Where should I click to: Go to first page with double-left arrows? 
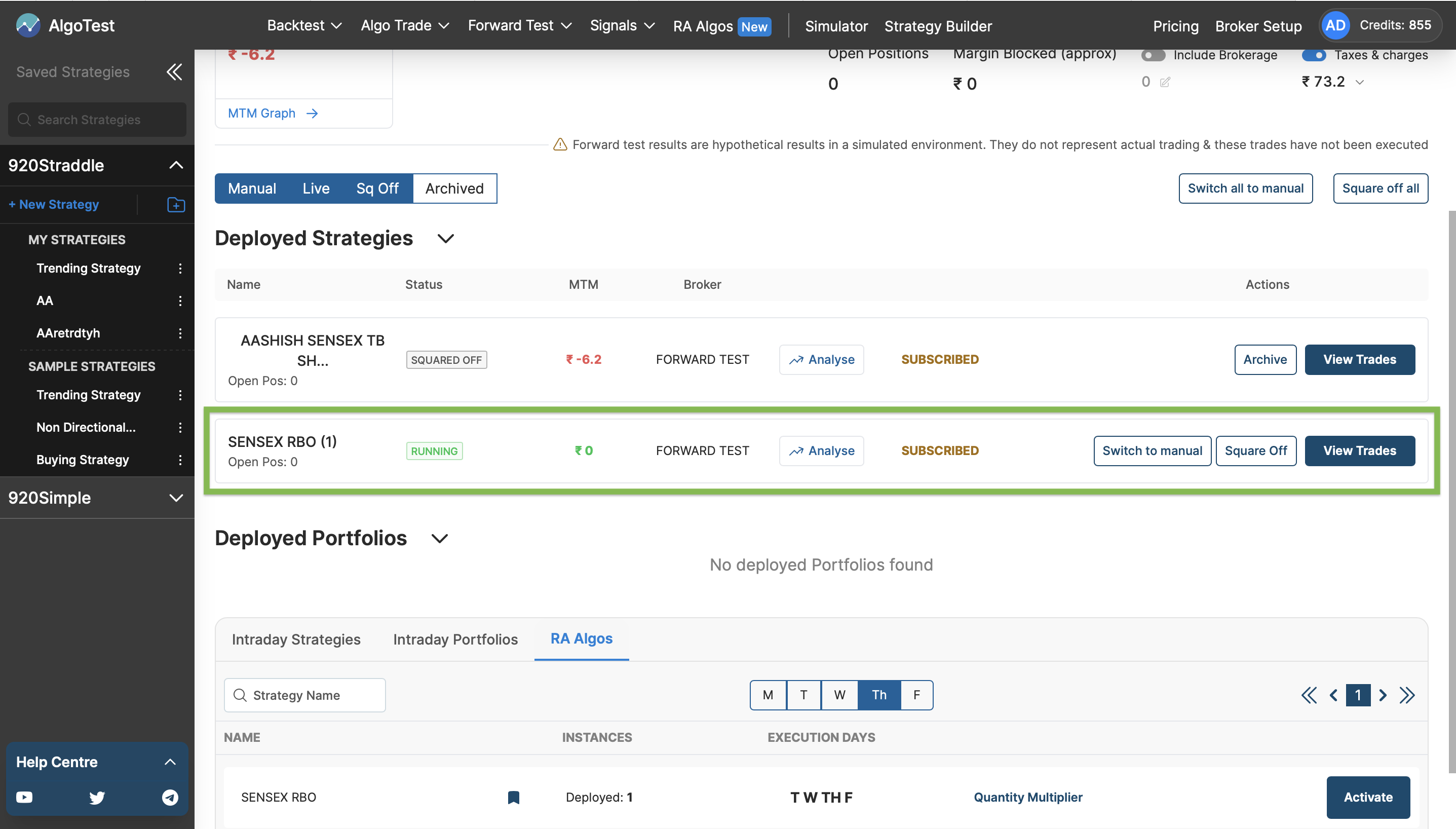click(1309, 695)
